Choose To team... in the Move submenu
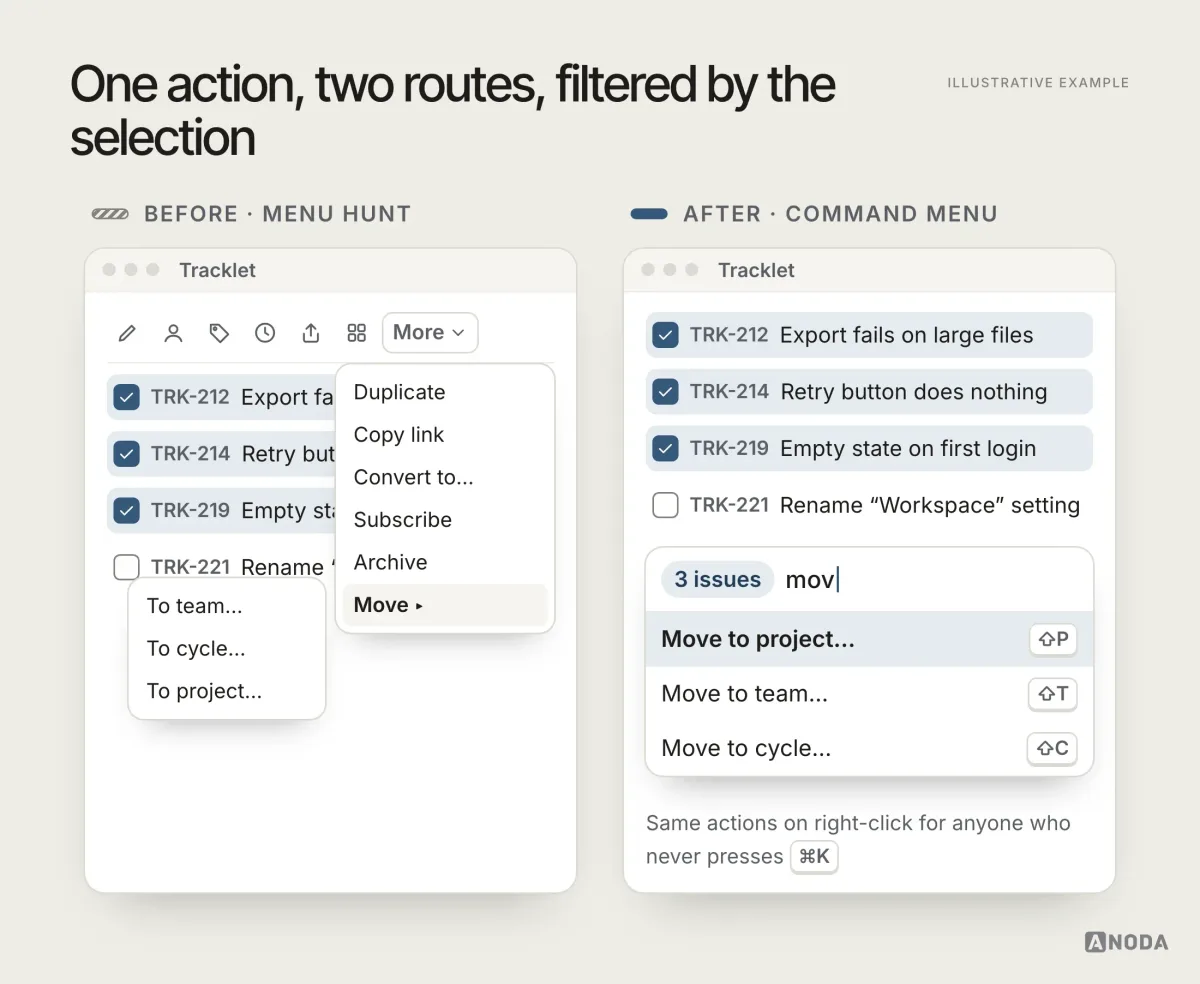Screen dimensions: 1200x984 [x=227, y=606]
